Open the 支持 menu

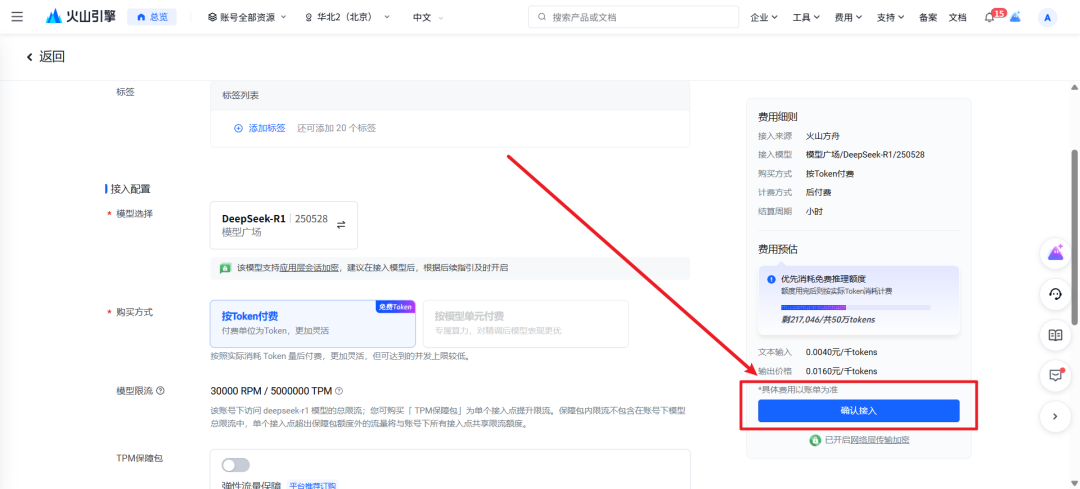(890, 17)
